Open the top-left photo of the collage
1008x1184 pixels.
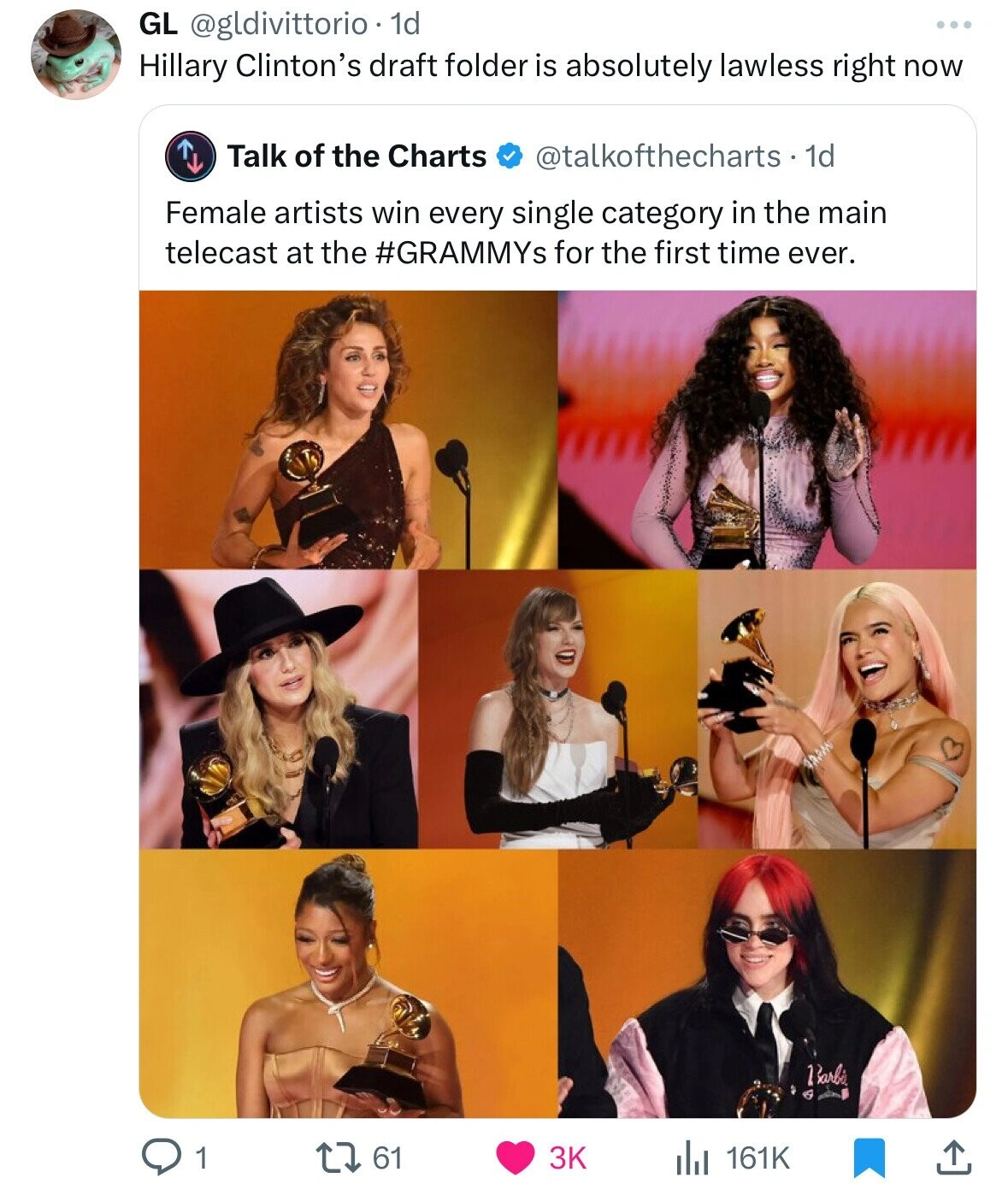(x=347, y=429)
